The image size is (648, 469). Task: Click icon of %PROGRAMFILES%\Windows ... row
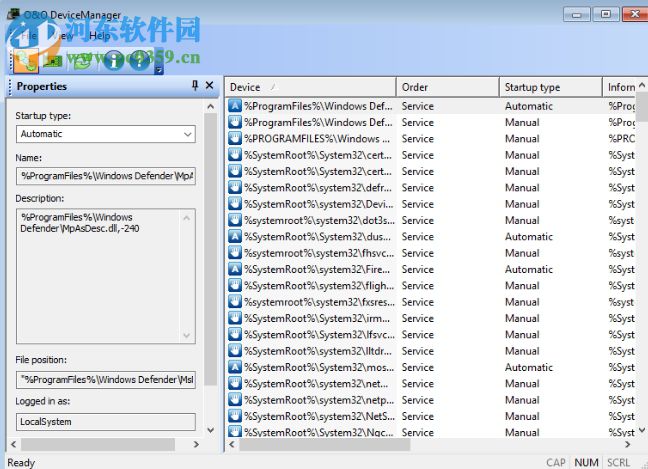pos(235,138)
